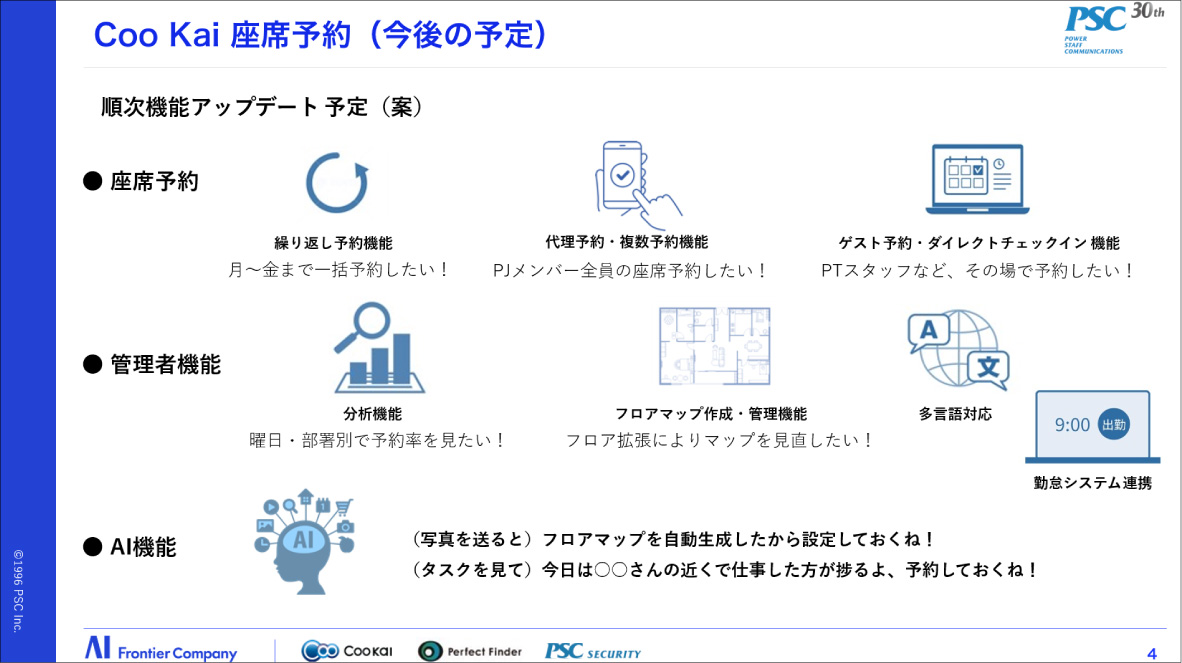
Task: Click the PSC SECURITY footer logo
Action: [x=593, y=650]
